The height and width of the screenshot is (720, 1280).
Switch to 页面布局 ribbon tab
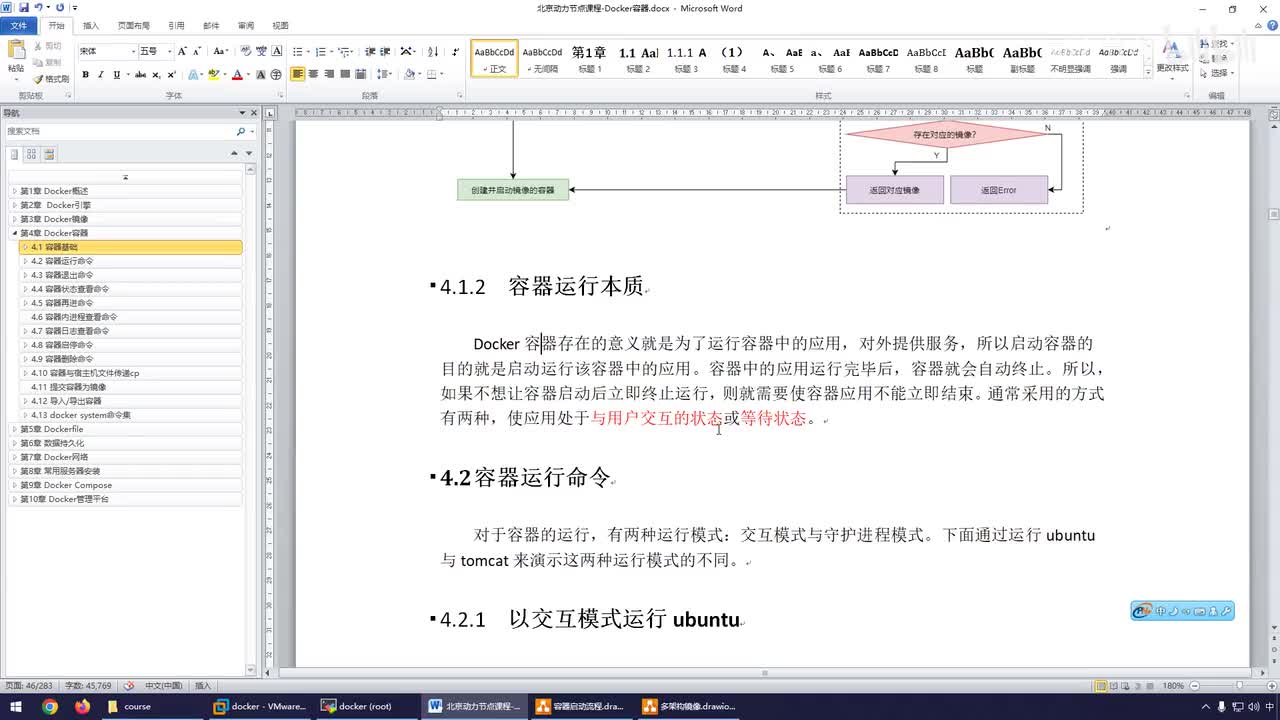click(134, 25)
